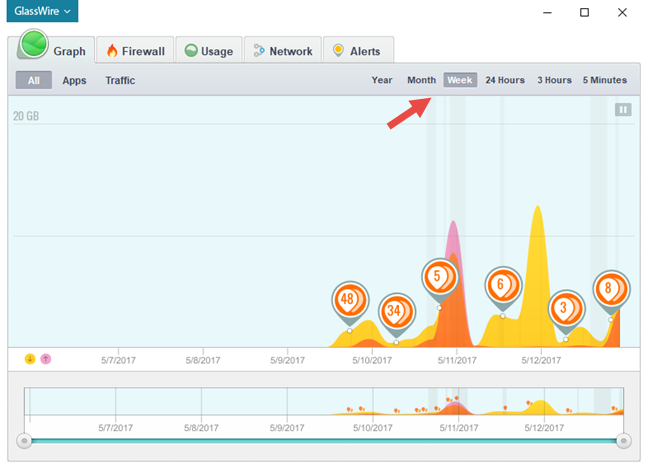Open the alert marker showing 5
648x469 pixels.
coord(440,278)
